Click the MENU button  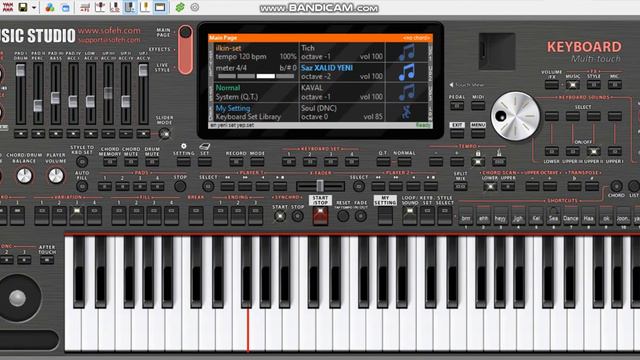(x=478, y=133)
